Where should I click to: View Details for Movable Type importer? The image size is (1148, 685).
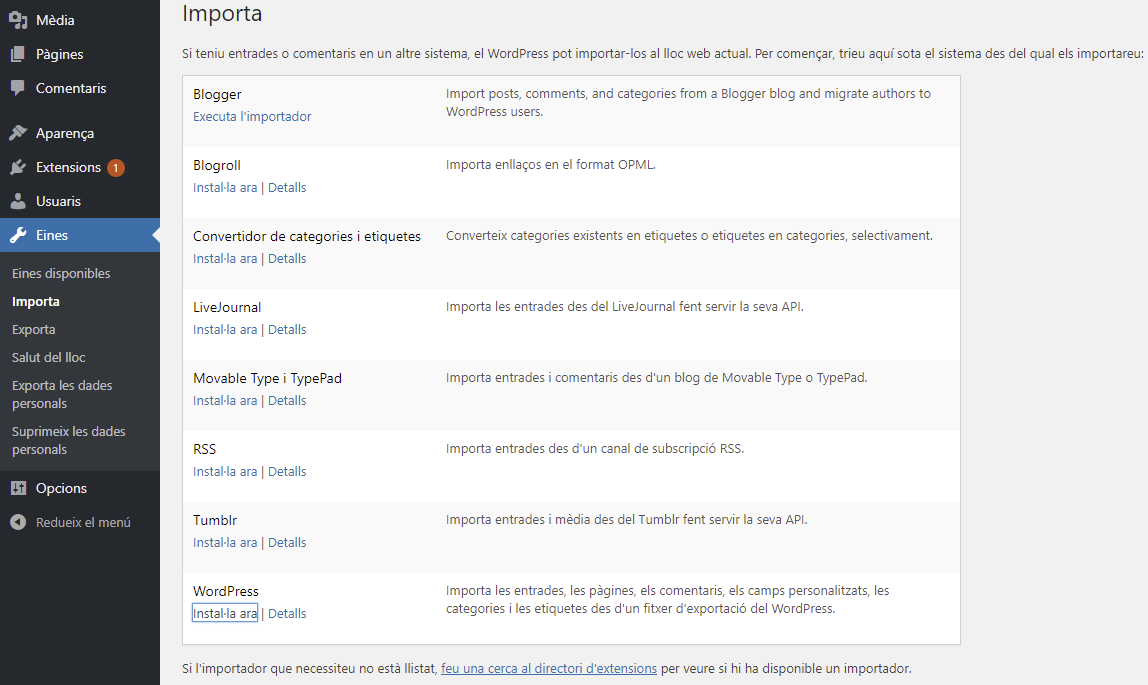[x=287, y=400]
